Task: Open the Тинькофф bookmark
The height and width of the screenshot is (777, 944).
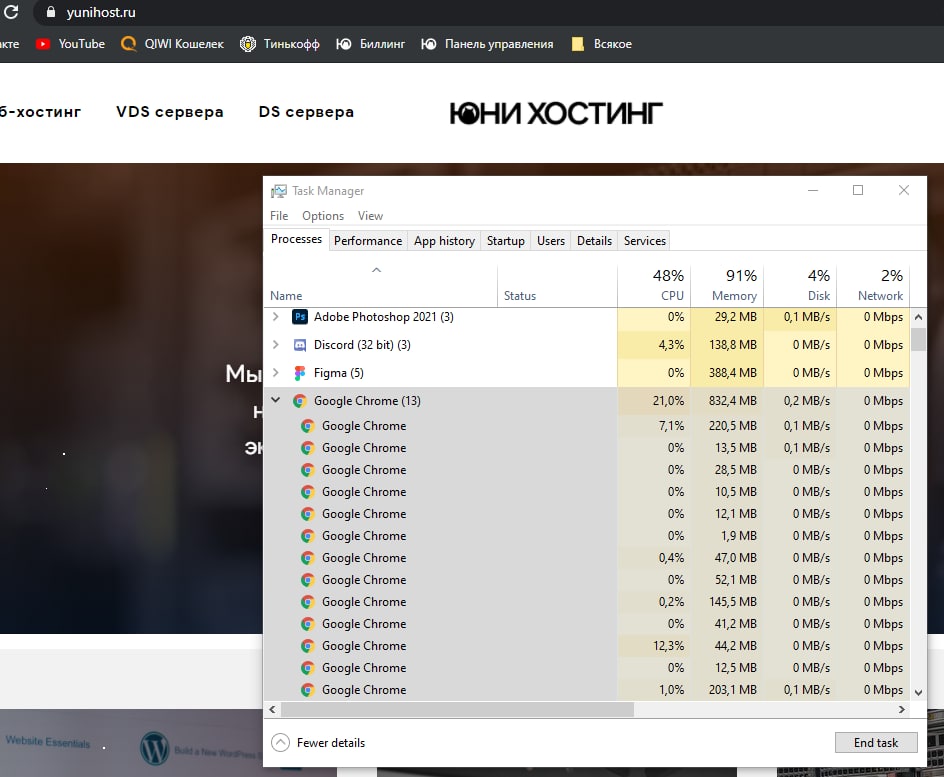Action: click(x=280, y=44)
